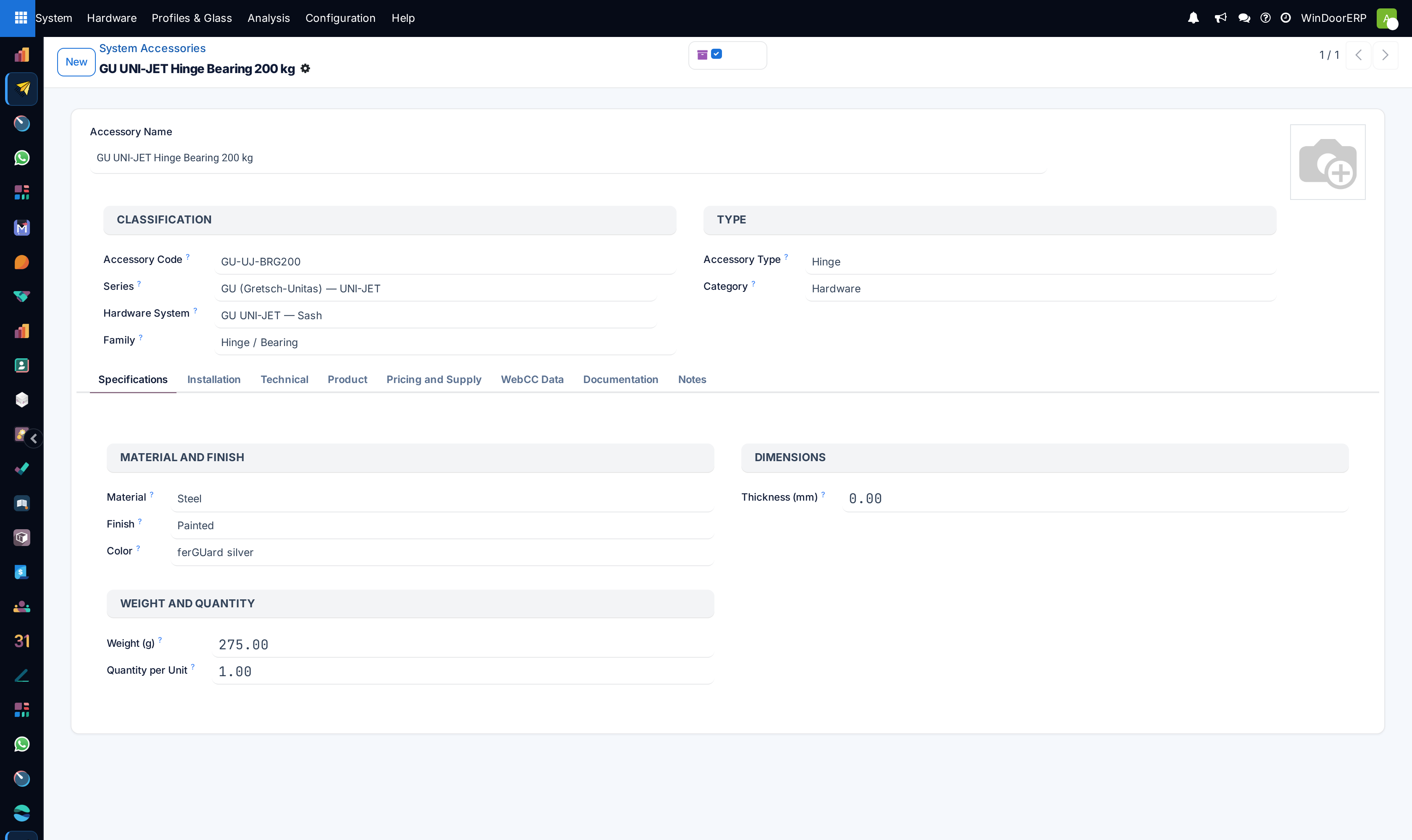Open the open-book app icon

21,503
